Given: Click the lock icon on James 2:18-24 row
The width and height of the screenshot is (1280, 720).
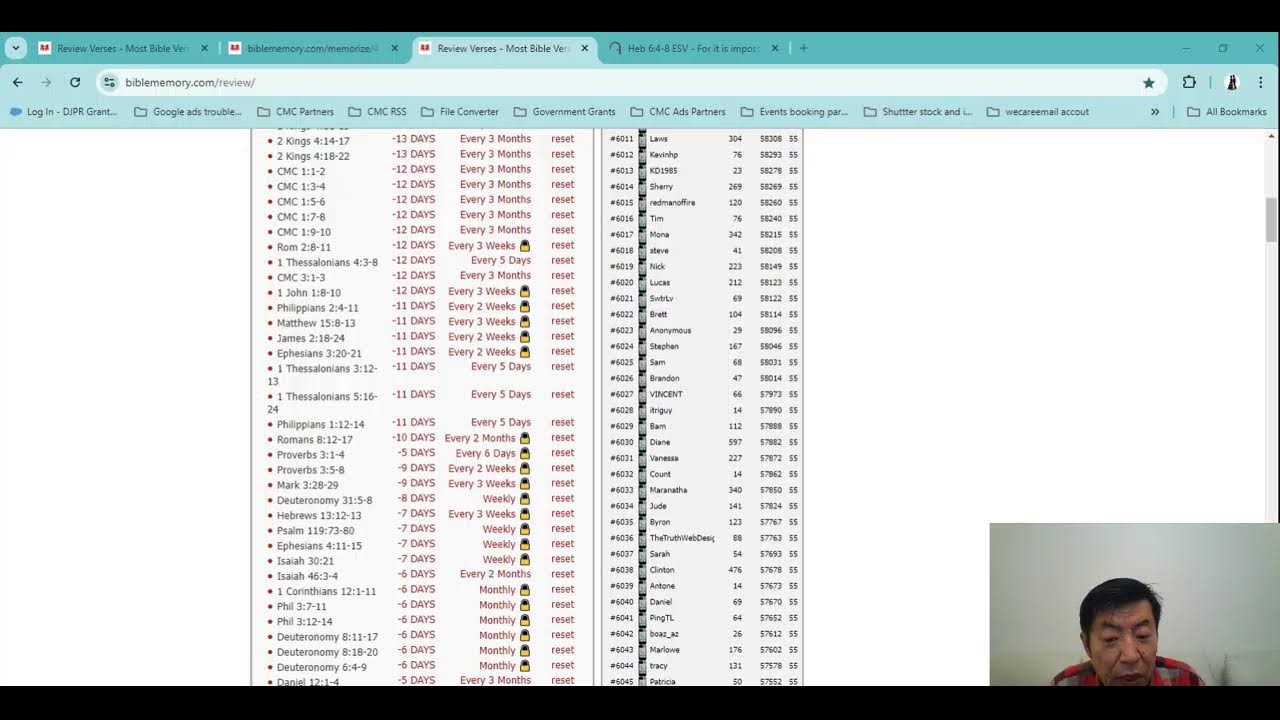Looking at the screenshot, I should point(524,337).
